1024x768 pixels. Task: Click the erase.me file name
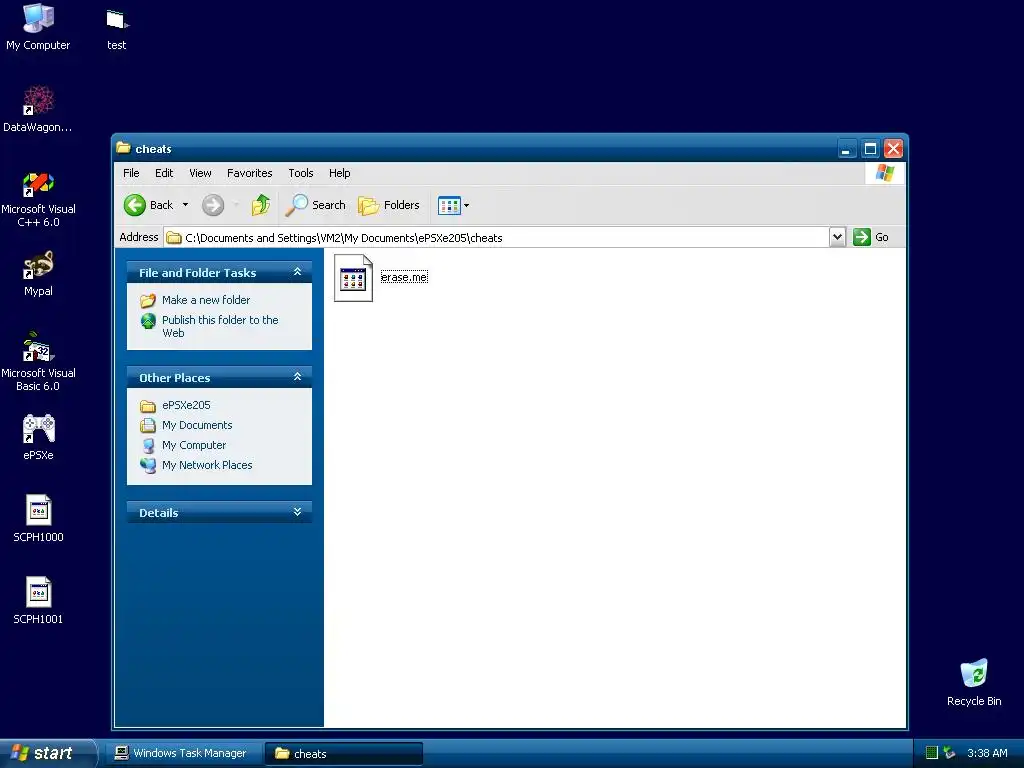coord(404,277)
